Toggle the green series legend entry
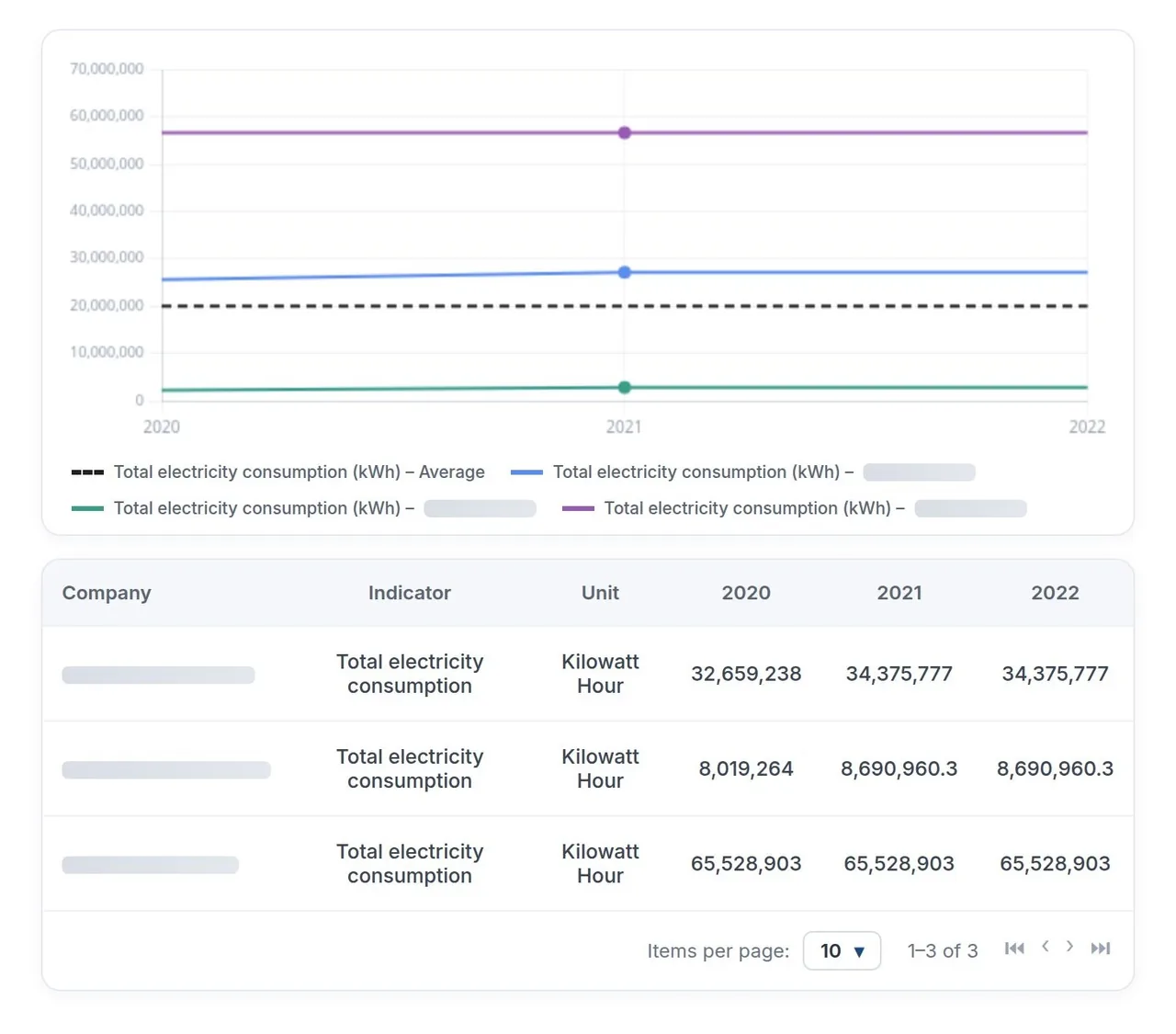Screen dimensions: 1176x1034 point(303,508)
